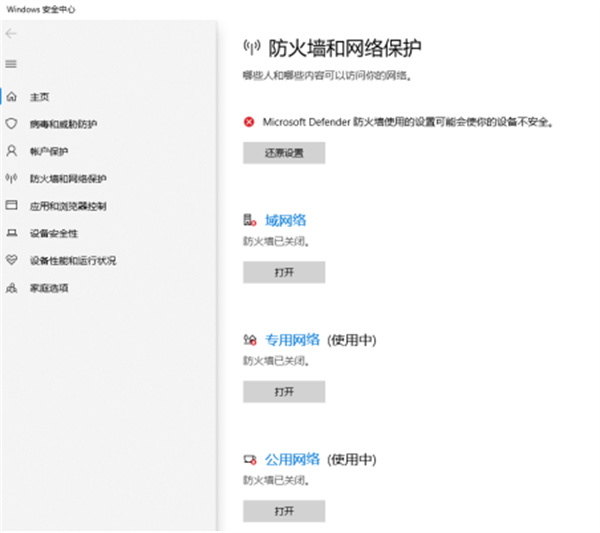Click the 公用网络 icon
600x533 pixels.
click(x=250, y=459)
